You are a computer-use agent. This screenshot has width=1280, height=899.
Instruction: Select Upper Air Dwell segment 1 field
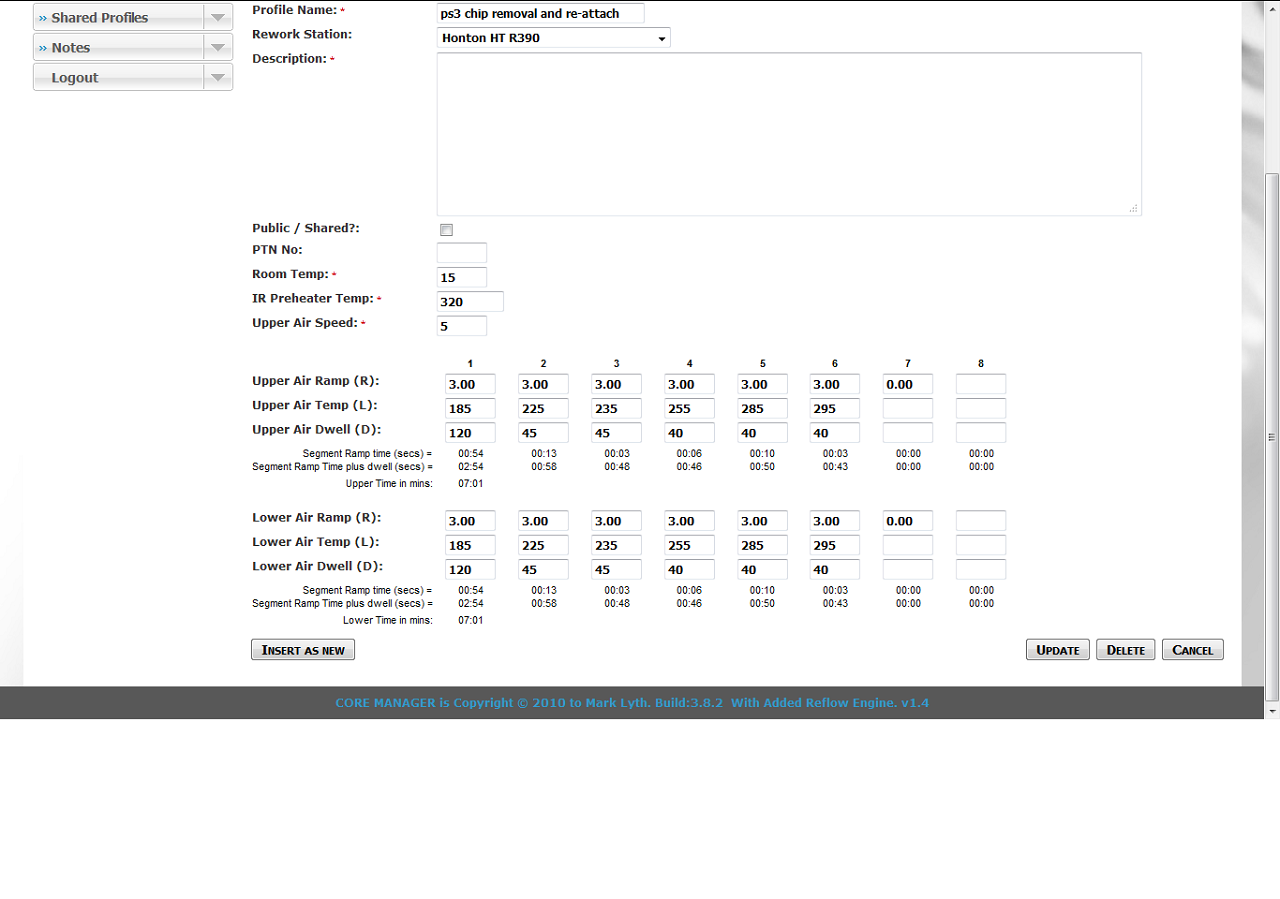pyautogui.click(x=470, y=433)
